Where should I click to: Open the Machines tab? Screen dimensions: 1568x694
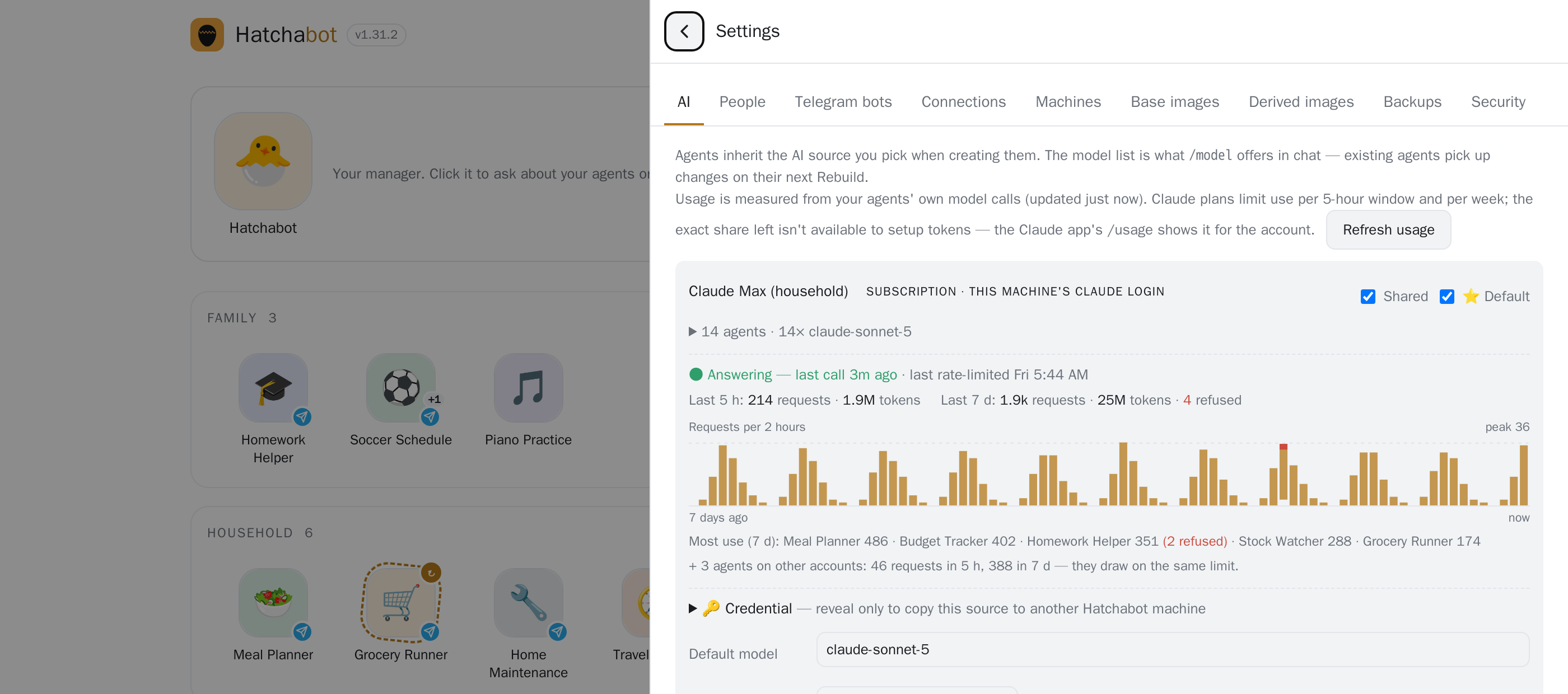(1068, 101)
